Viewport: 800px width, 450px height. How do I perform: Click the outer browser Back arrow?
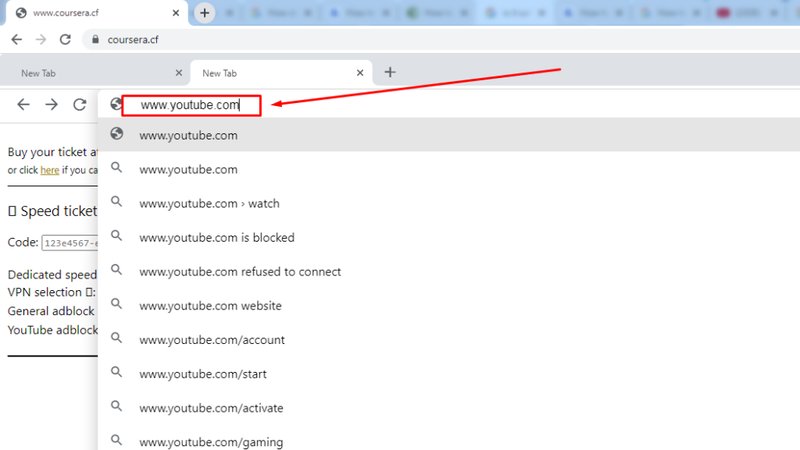16,39
